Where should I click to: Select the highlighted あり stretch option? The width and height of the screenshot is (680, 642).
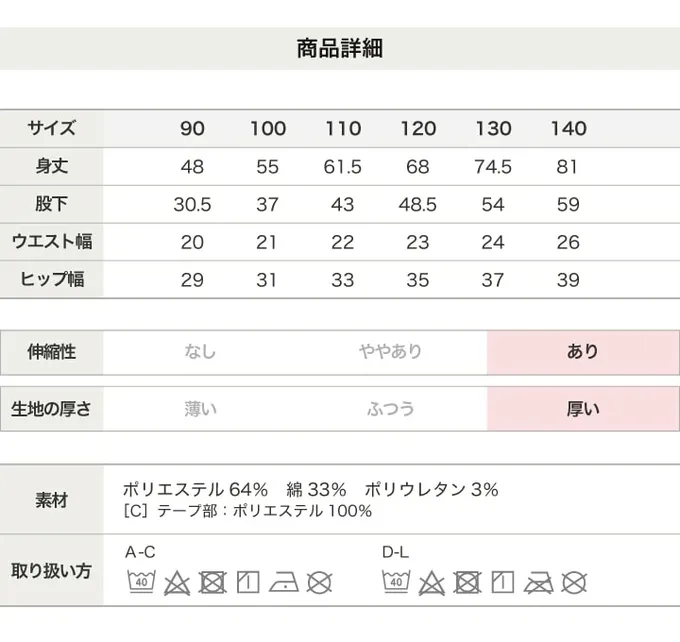583,352
